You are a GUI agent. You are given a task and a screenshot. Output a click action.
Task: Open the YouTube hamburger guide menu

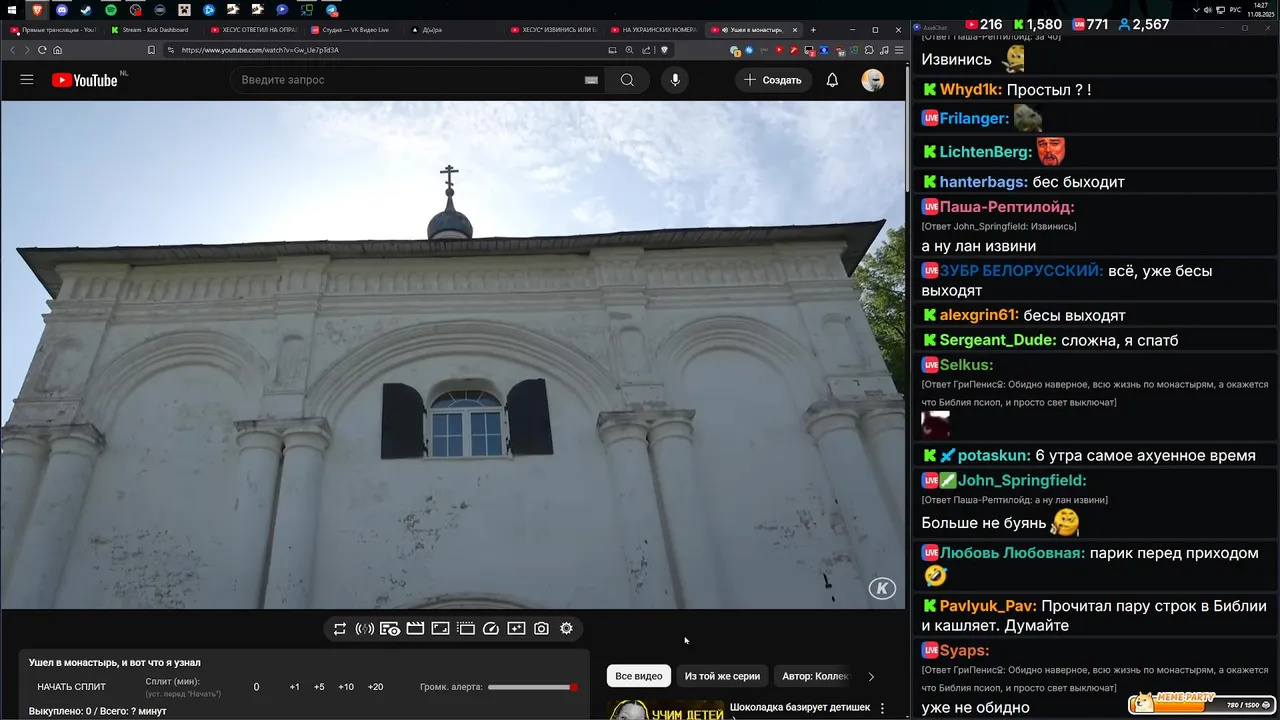[x=27, y=80]
